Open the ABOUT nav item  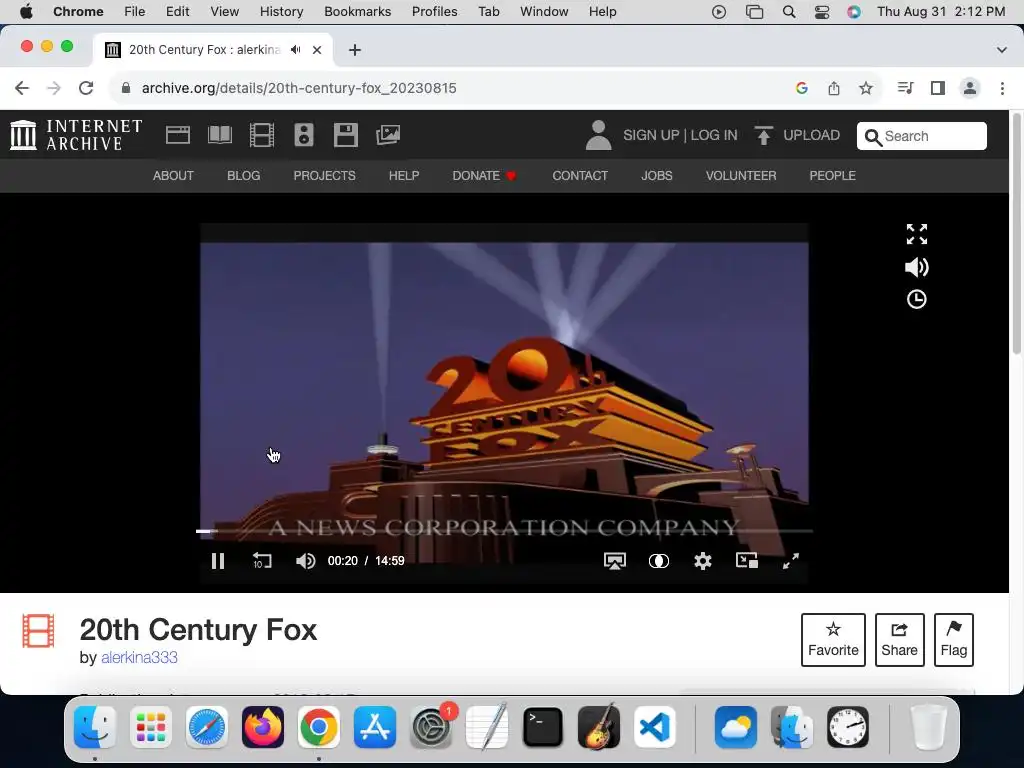tap(173, 176)
